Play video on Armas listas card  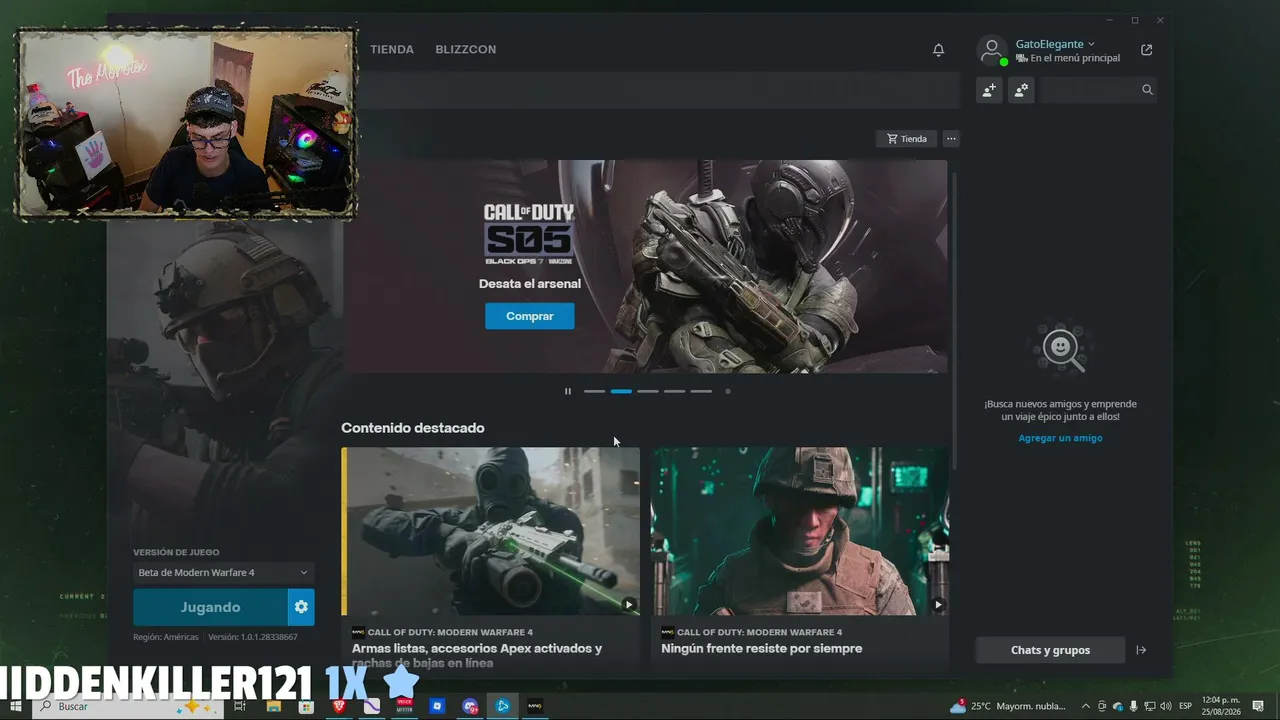628,604
